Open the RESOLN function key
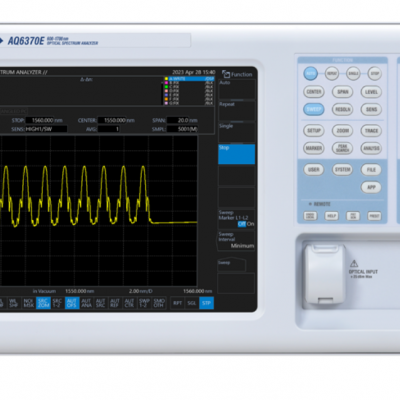 [342, 109]
